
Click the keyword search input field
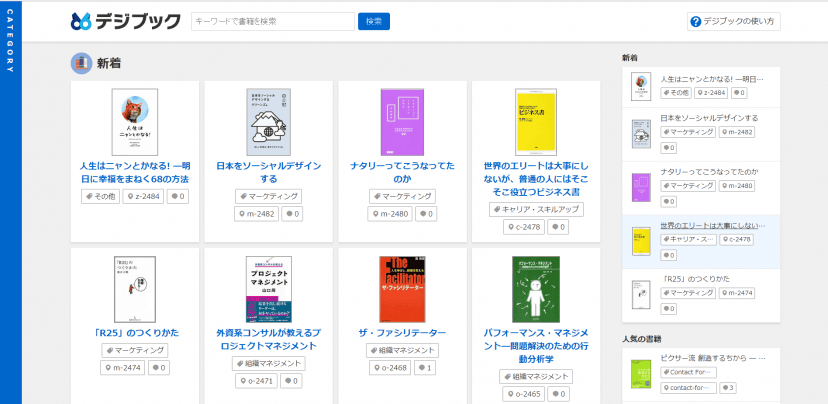click(x=272, y=21)
